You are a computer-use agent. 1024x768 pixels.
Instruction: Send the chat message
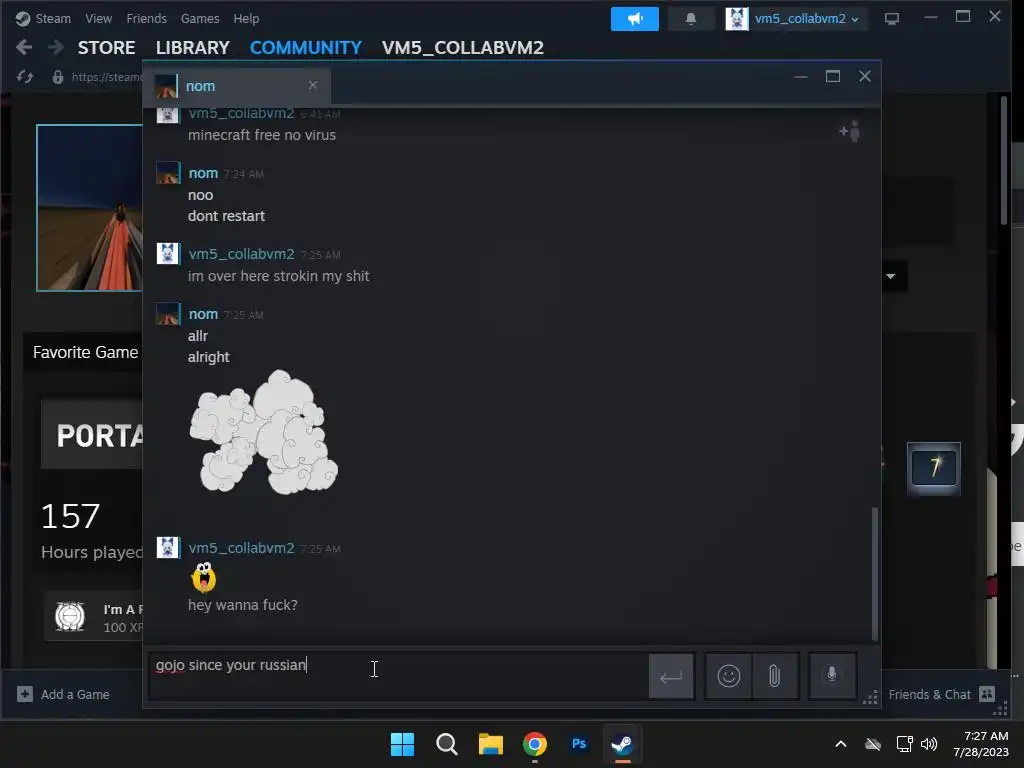[x=671, y=677]
